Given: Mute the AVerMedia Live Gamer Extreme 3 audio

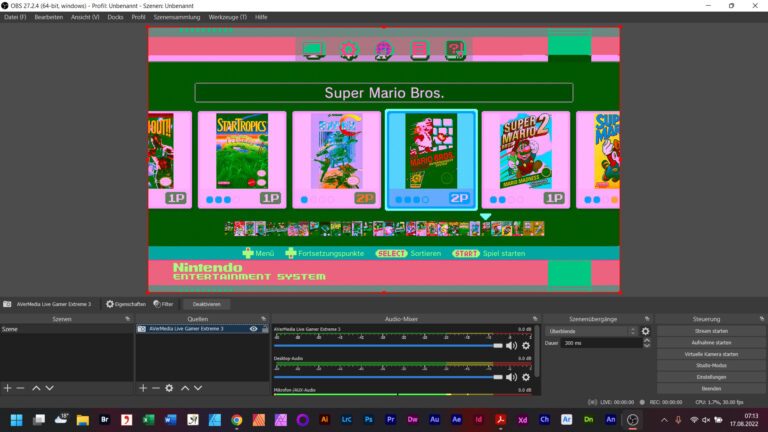Looking at the screenshot, I should (511, 345).
